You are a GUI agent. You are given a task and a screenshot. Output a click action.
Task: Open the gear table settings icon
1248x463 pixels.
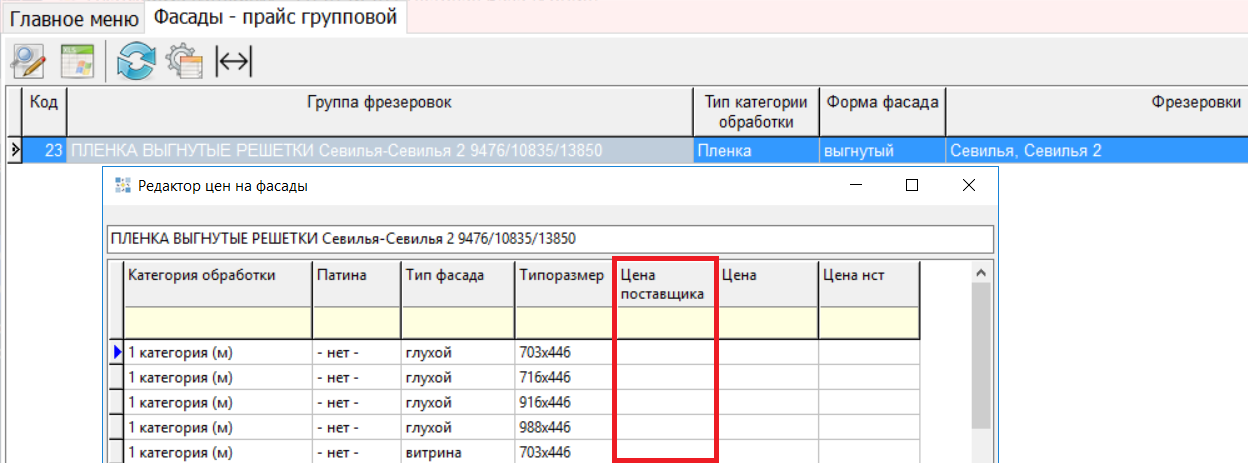click(x=183, y=61)
